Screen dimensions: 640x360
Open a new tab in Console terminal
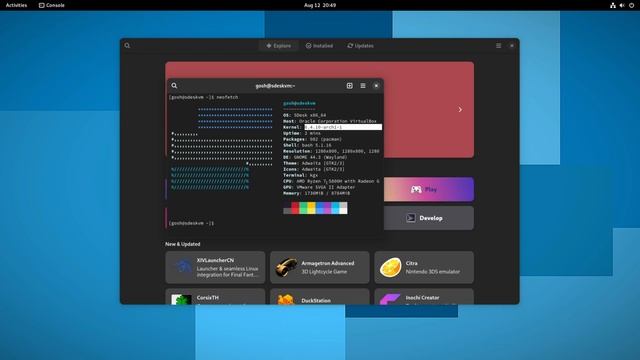[x=349, y=86]
